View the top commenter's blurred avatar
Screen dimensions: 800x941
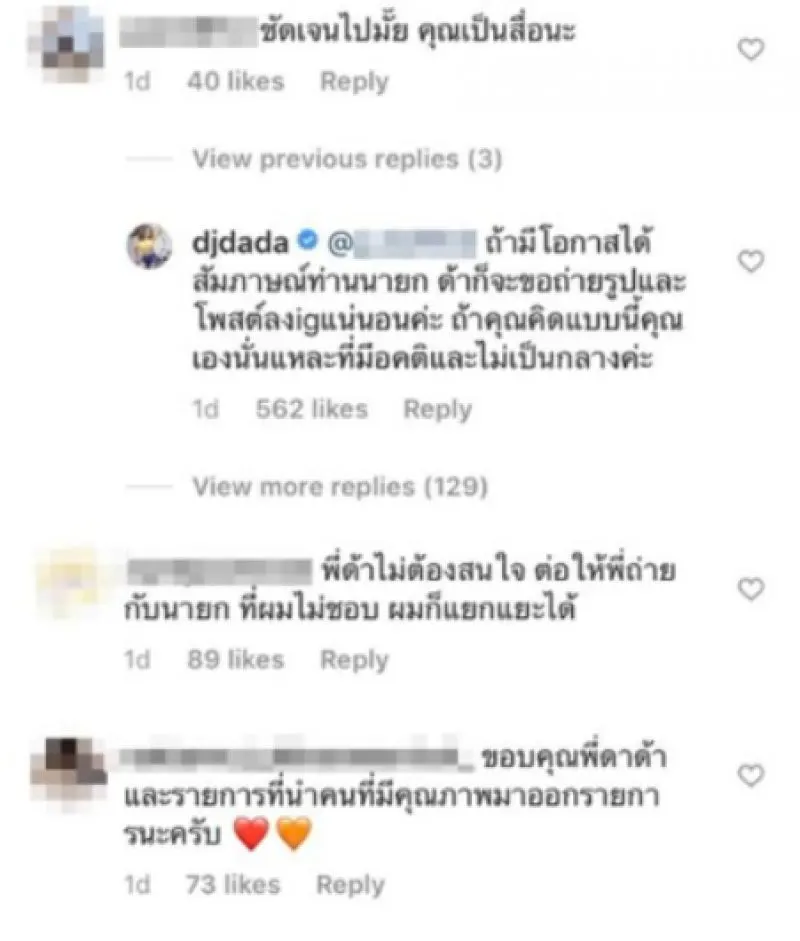(67, 43)
